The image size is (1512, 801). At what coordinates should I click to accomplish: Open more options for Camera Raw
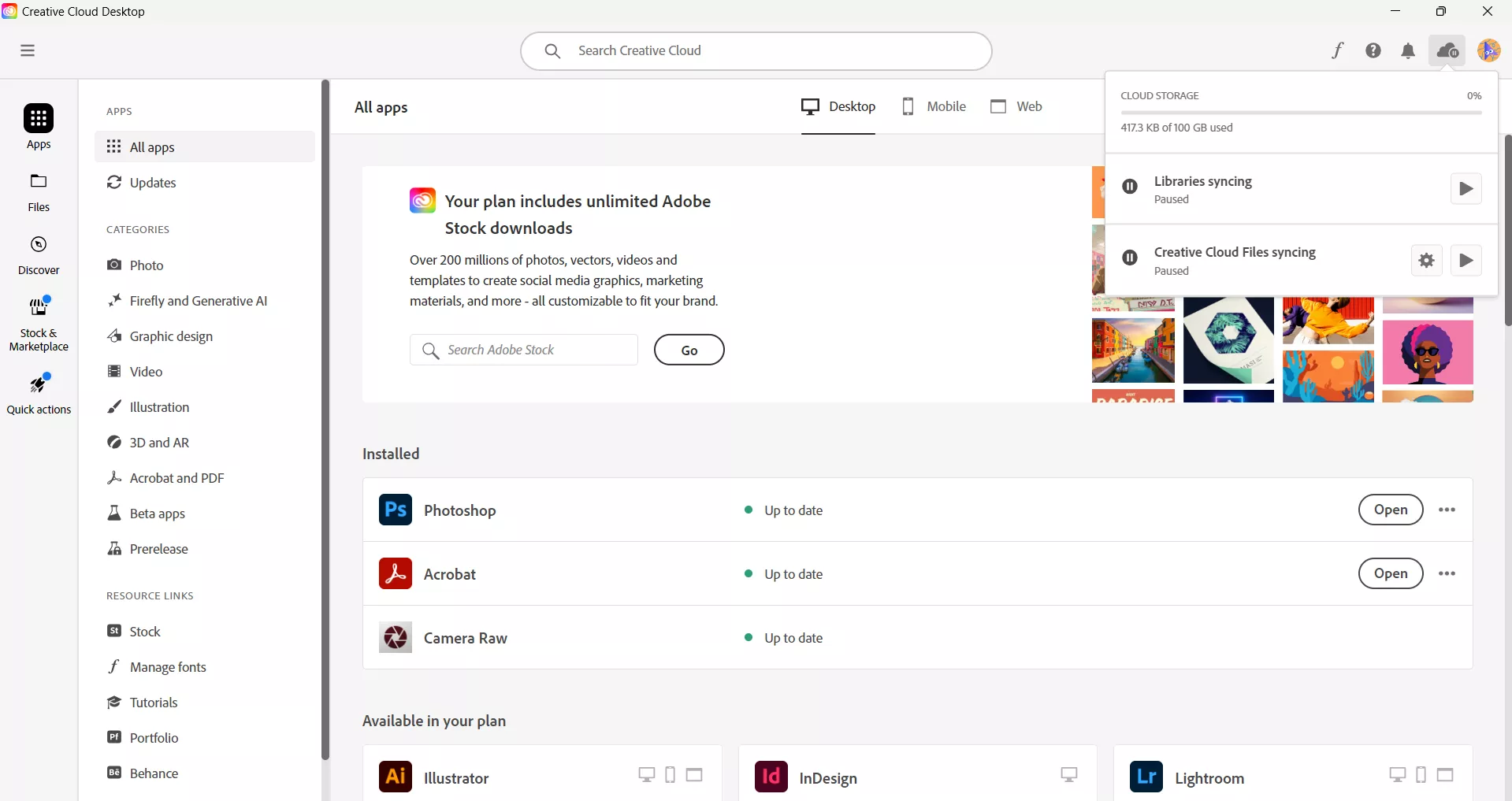[x=1447, y=637]
